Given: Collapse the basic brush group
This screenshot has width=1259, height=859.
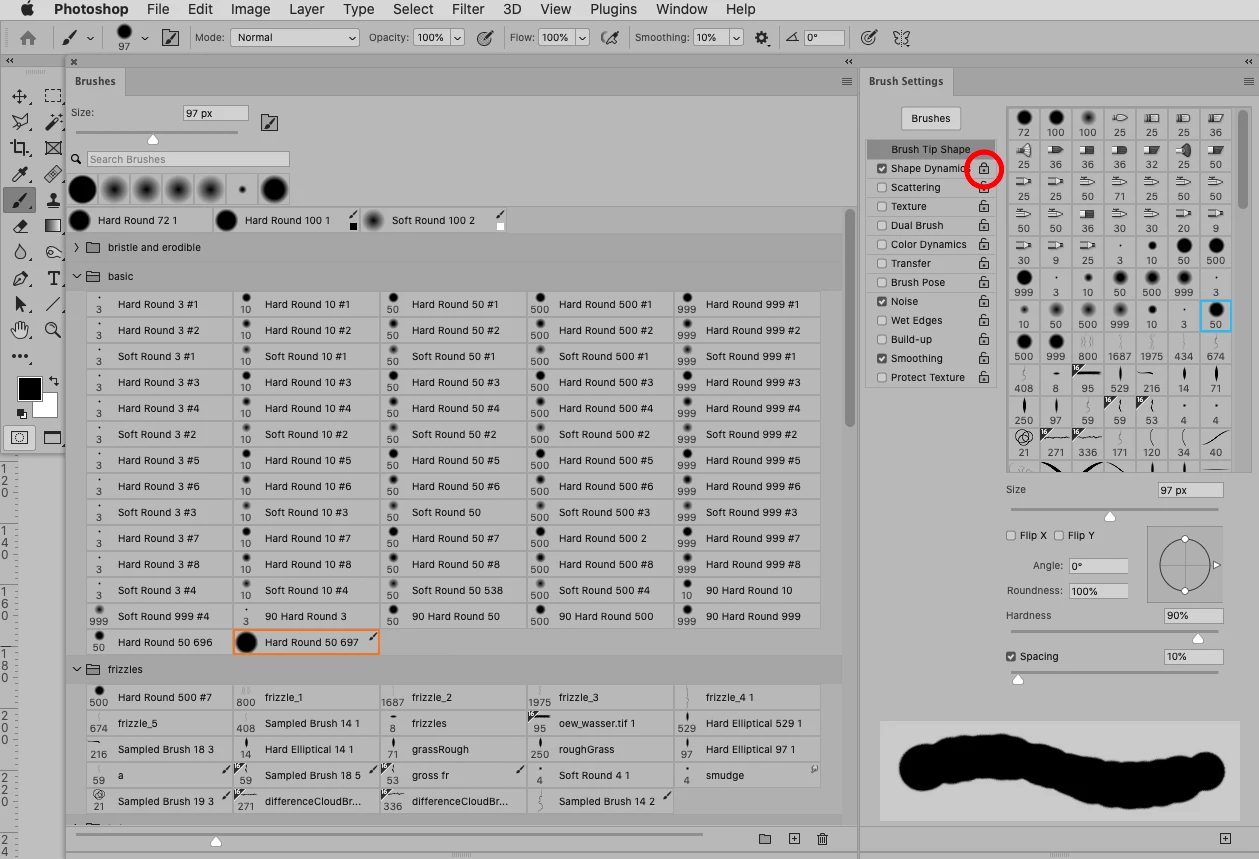Looking at the screenshot, I should point(77,277).
